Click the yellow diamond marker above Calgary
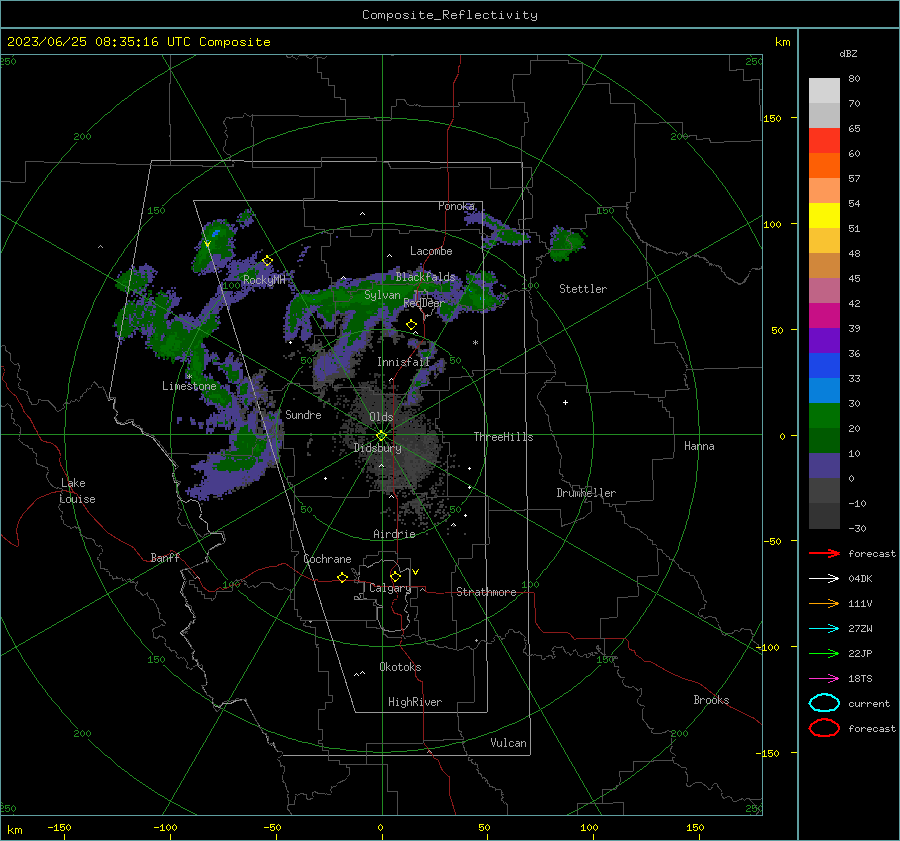 tap(395, 576)
